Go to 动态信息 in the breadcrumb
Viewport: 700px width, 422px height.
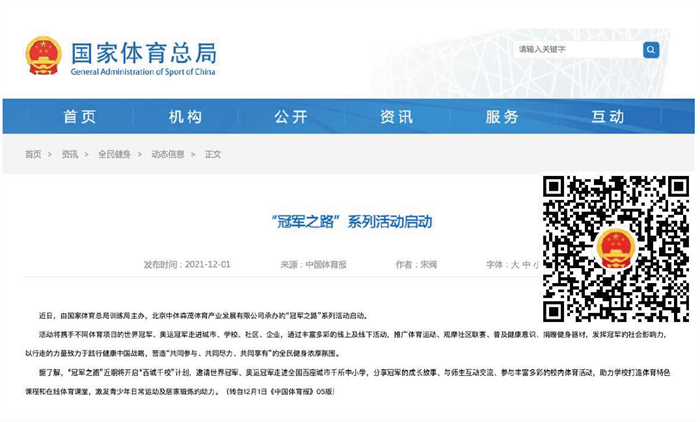point(167,155)
